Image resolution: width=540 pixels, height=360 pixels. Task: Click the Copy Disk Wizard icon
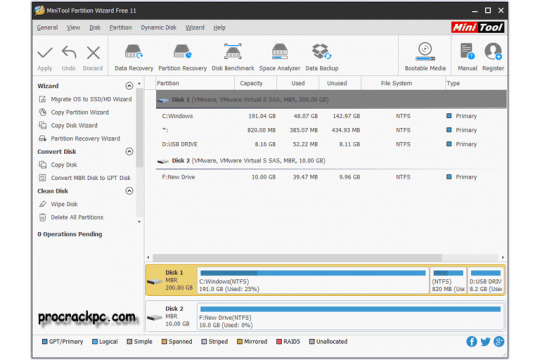(x=42, y=125)
